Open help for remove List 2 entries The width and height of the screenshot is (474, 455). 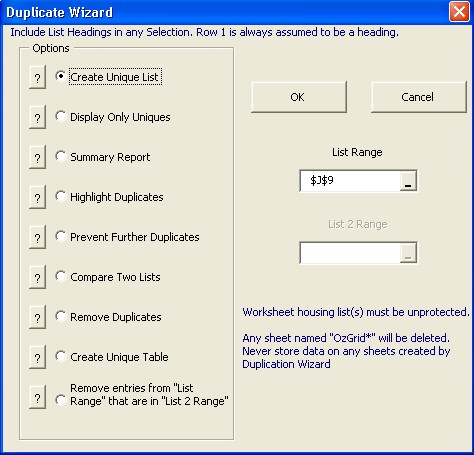pyautogui.click(x=37, y=397)
